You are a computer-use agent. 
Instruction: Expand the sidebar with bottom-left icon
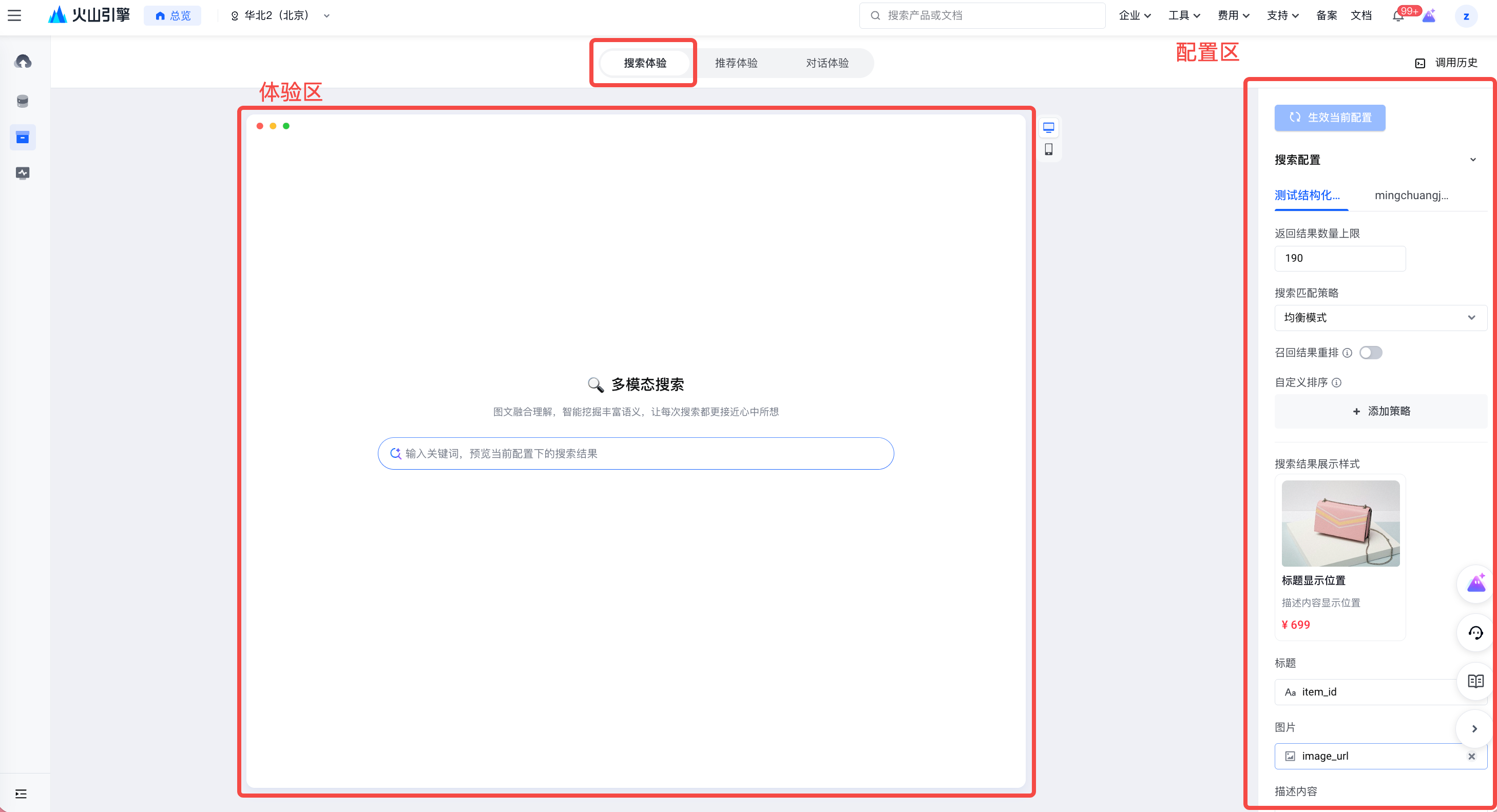[21, 794]
